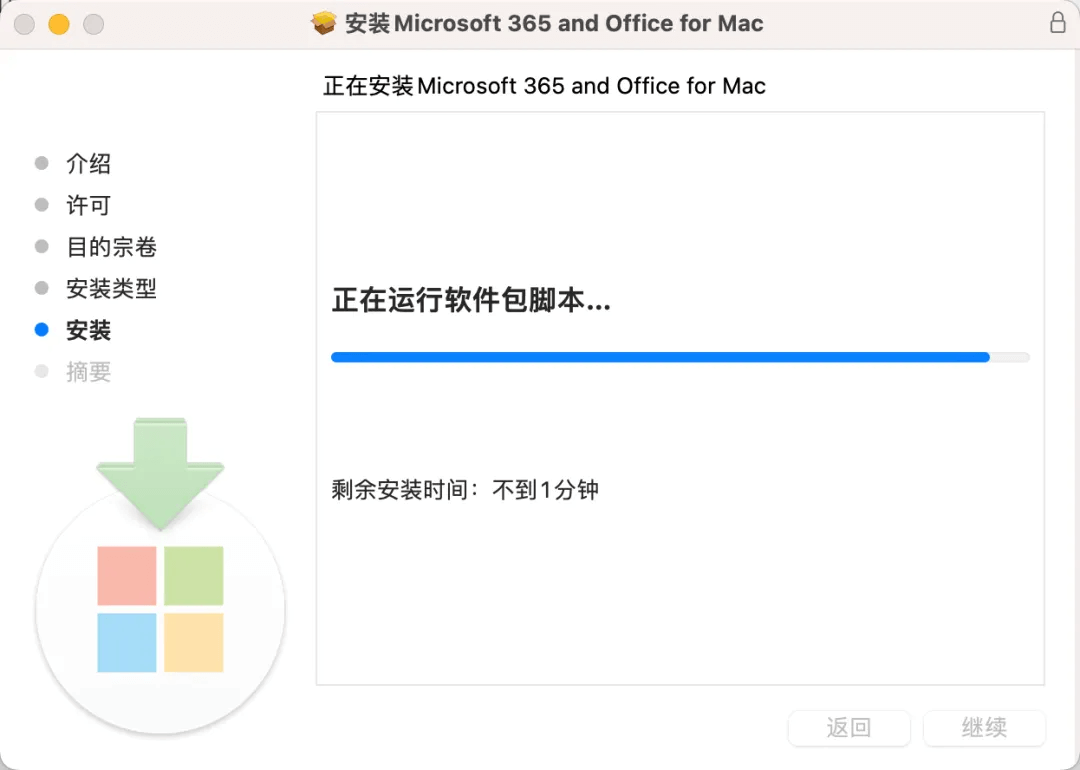
Task: Click the blue bullet beside 安装 step
Action: click(41, 329)
